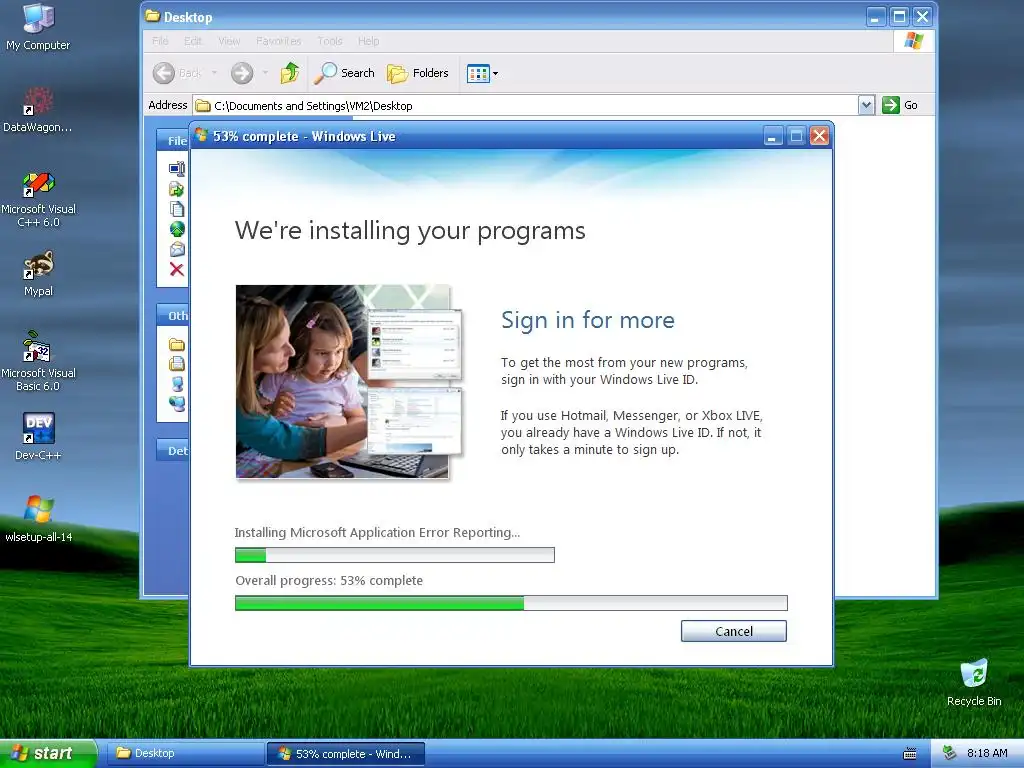The image size is (1024, 768).
Task: Select the DataWagon desktop shortcut
Action: point(38,110)
